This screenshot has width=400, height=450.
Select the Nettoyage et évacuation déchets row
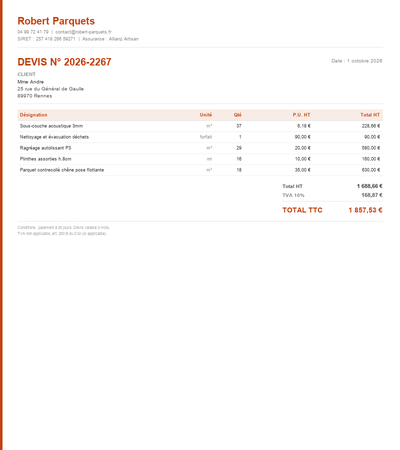click(x=200, y=137)
